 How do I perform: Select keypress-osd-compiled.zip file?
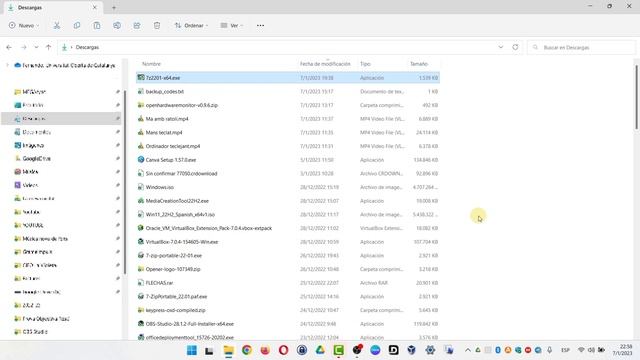click(x=288, y=310)
